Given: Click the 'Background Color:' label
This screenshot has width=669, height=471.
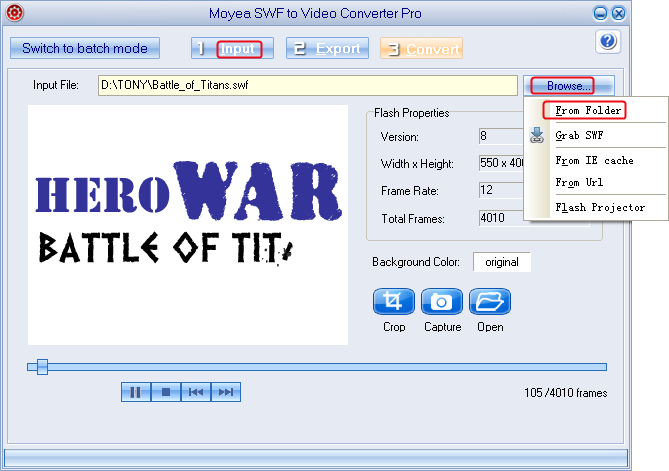Looking at the screenshot, I should tap(416, 262).
